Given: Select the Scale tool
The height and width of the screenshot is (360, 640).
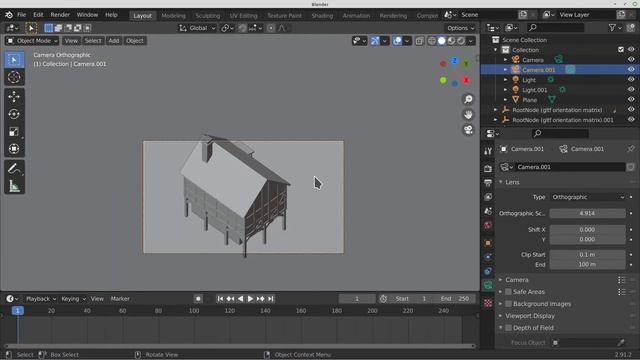Looking at the screenshot, I should click(x=14, y=131).
